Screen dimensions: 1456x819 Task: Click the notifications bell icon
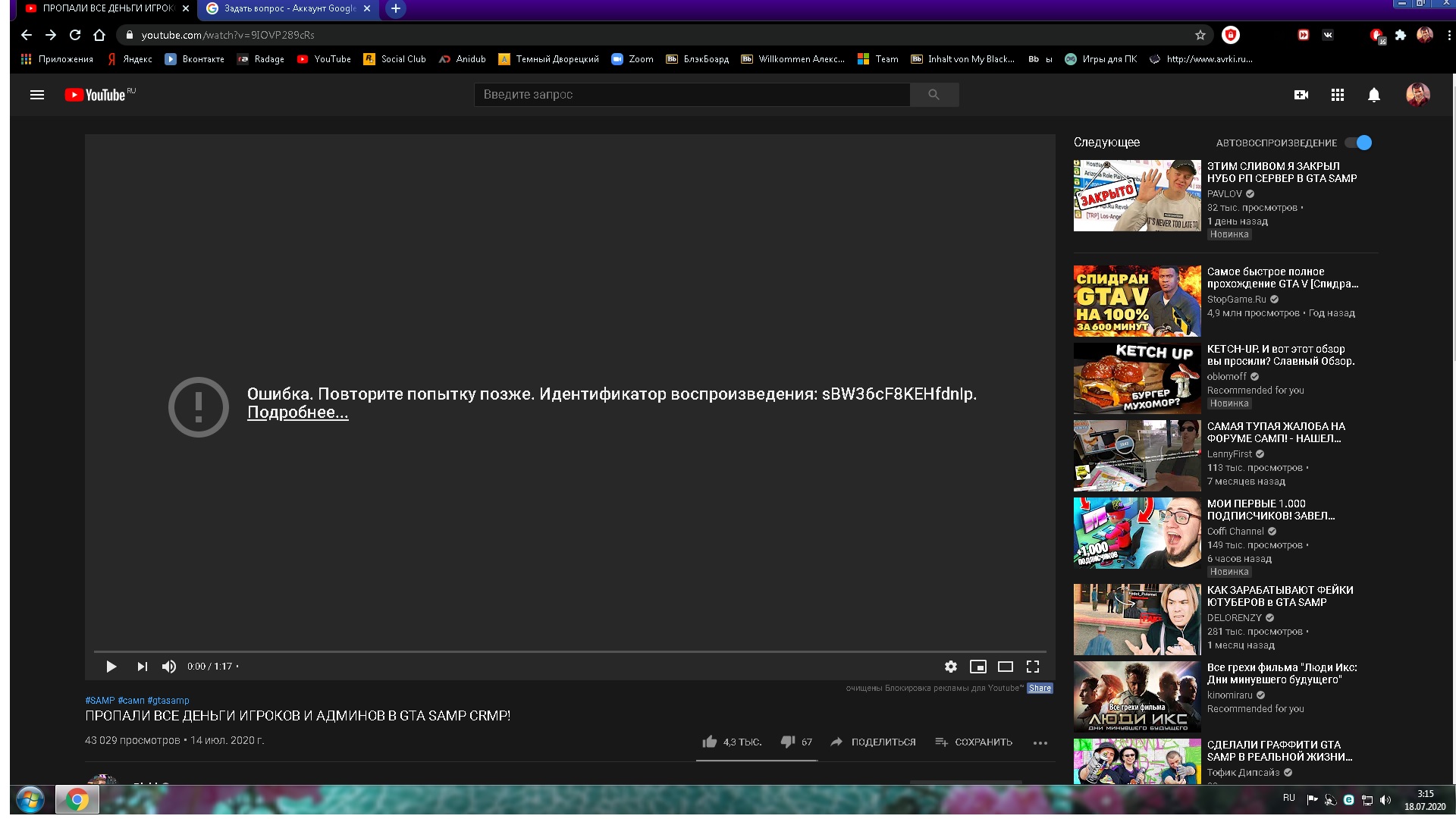[1374, 94]
